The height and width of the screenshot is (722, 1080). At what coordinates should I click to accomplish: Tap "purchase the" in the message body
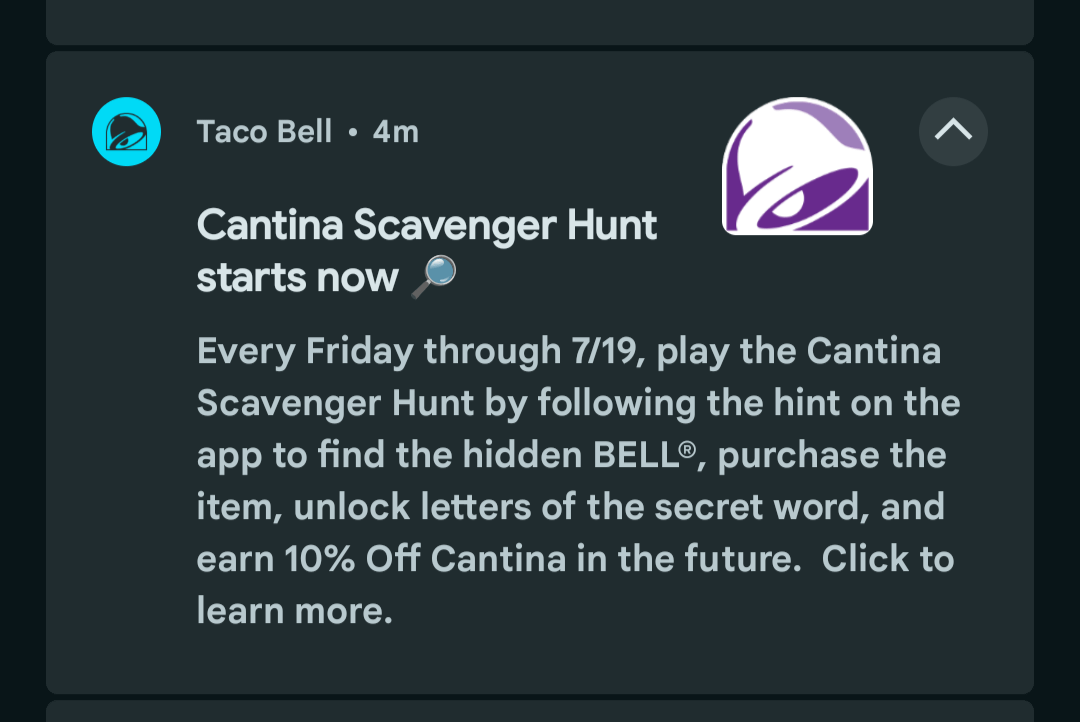click(x=832, y=455)
